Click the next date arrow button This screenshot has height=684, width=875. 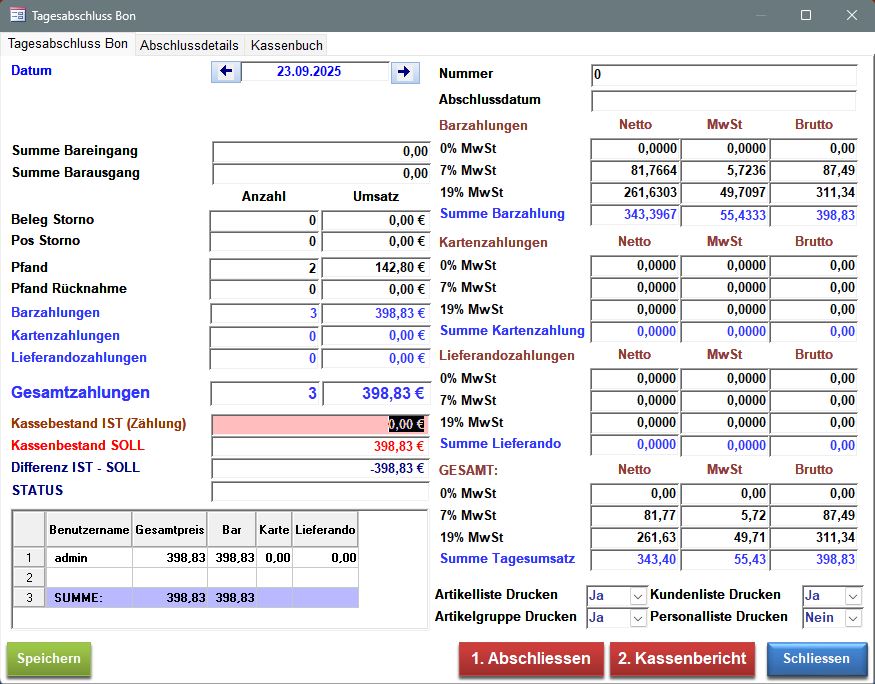click(404, 72)
